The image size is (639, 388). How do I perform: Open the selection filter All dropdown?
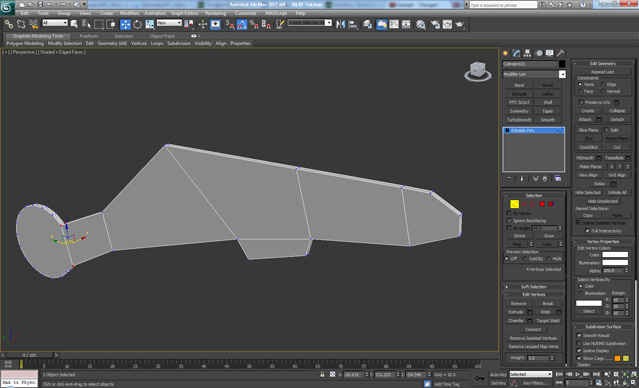(x=55, y=23)
